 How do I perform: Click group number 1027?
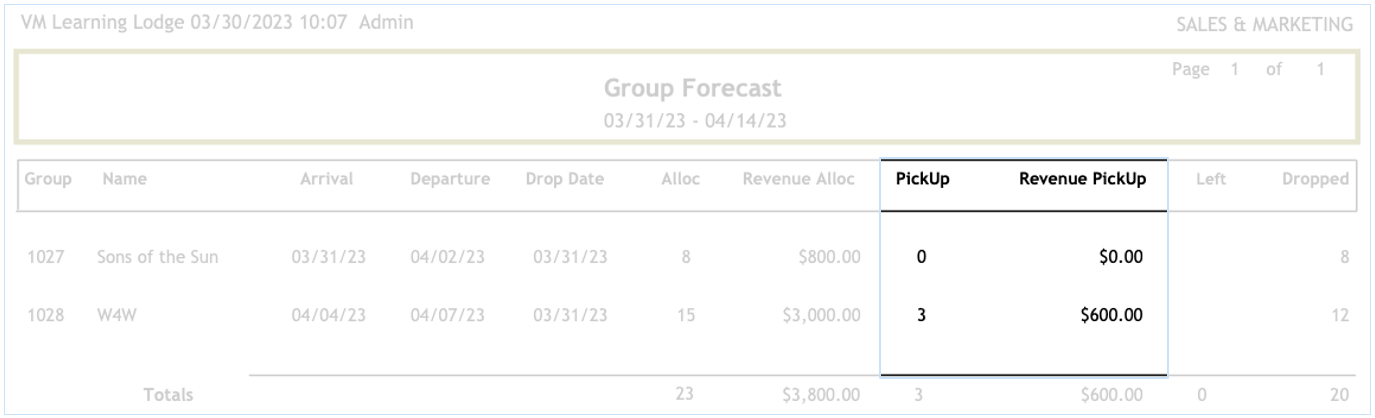pos(48,257)
